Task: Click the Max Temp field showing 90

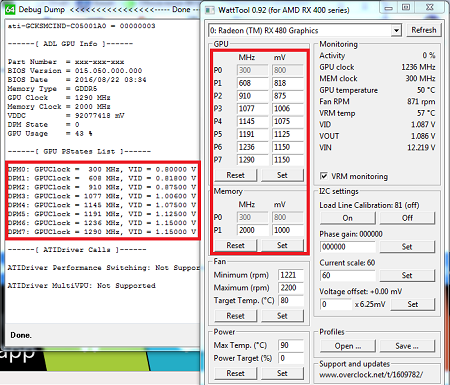Action: pyautogui.click(x=291, y=345)
